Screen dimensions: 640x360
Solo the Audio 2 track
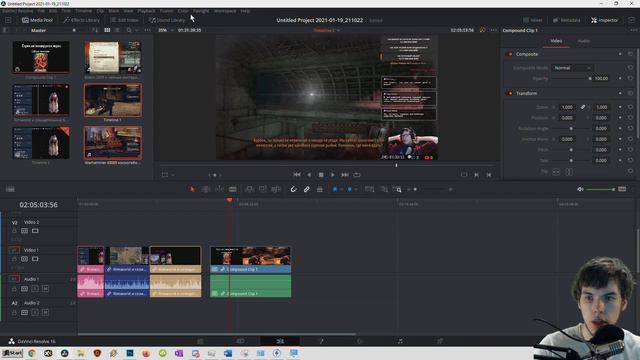click(x=35, y=313)
